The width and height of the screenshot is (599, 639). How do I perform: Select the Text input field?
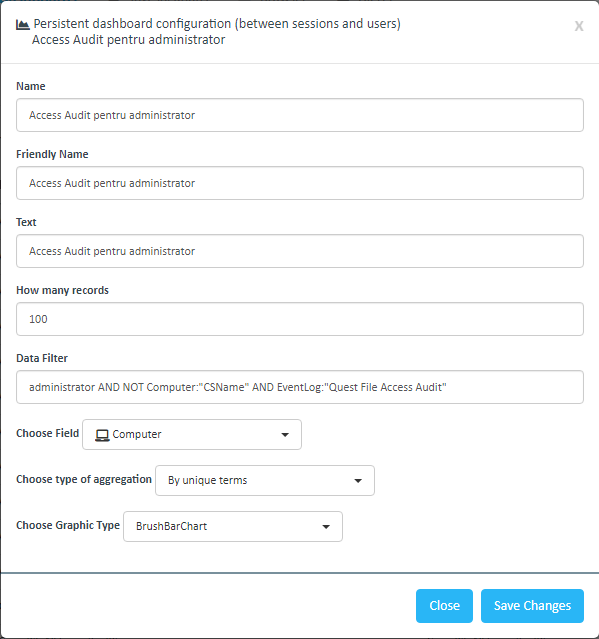[x=300, y=251]
